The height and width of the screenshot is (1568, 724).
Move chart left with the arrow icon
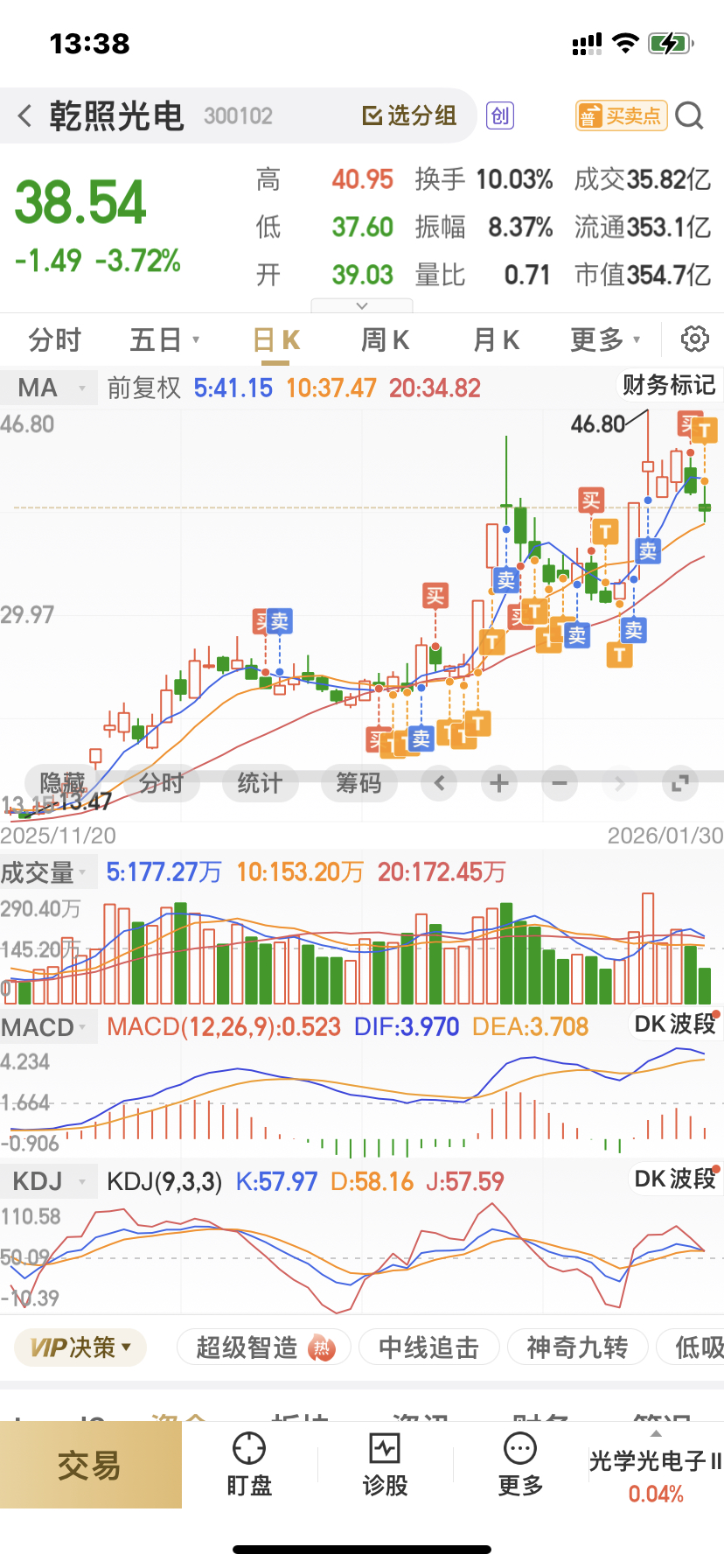[x=440, y=782]
